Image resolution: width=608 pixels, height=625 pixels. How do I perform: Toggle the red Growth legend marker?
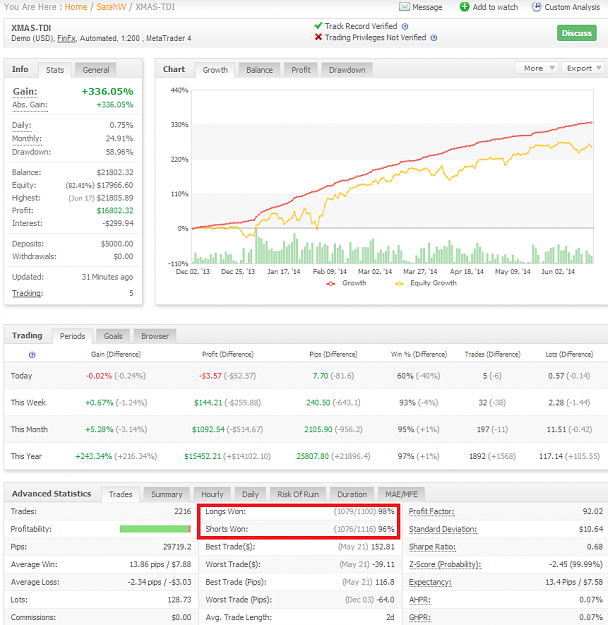tap(331, 283)
